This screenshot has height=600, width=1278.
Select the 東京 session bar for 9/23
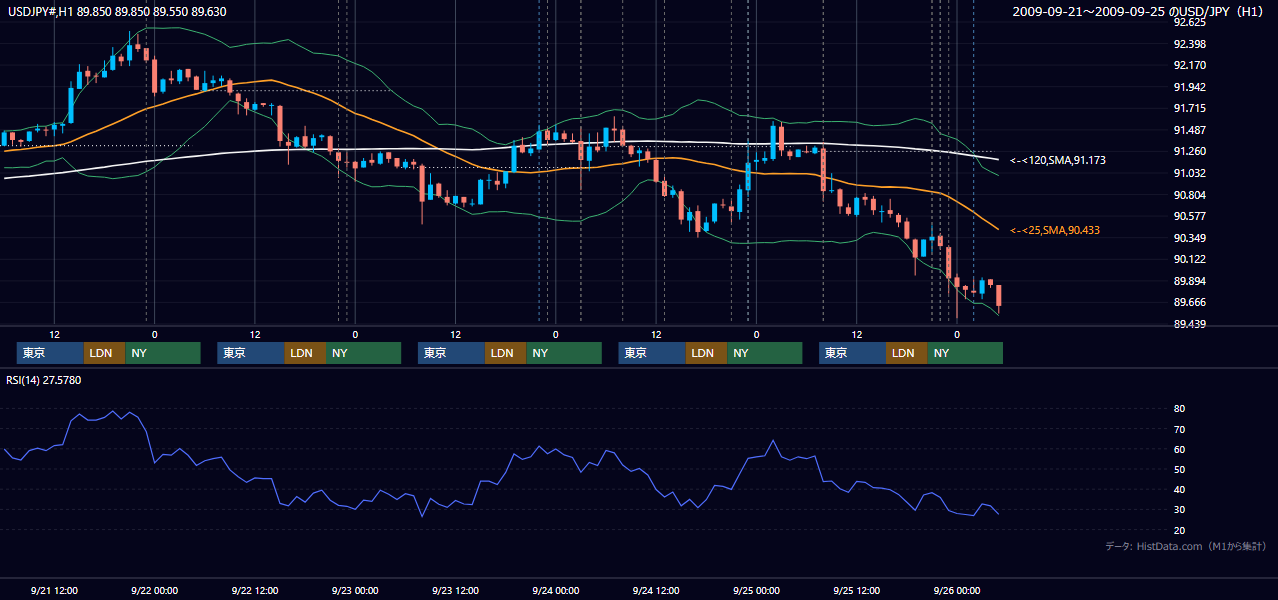click(x=452, y=353)
